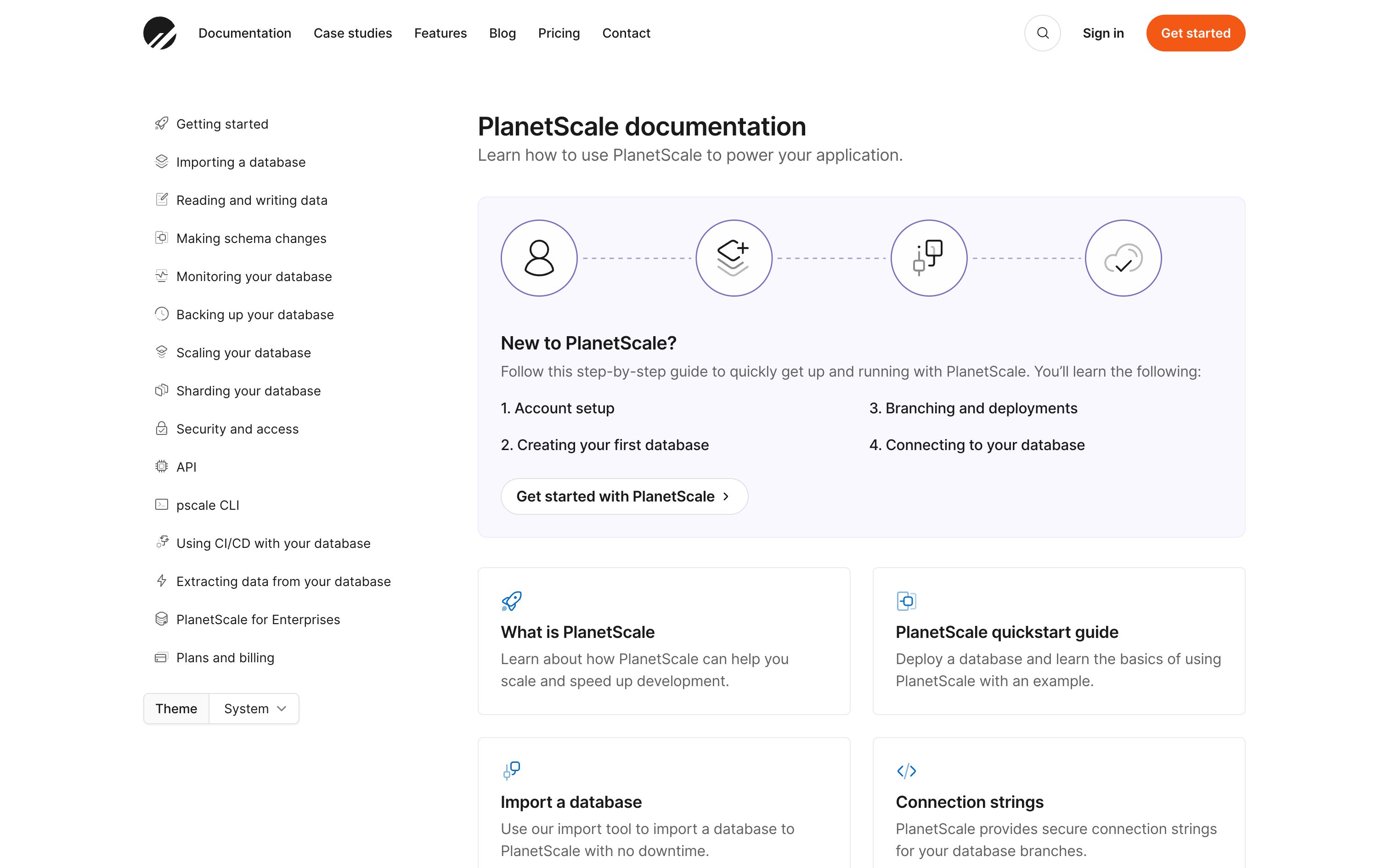The image size is (1389, 868).
Task: Go to Case studies in top navigation
Action: (x=353, y=33)
